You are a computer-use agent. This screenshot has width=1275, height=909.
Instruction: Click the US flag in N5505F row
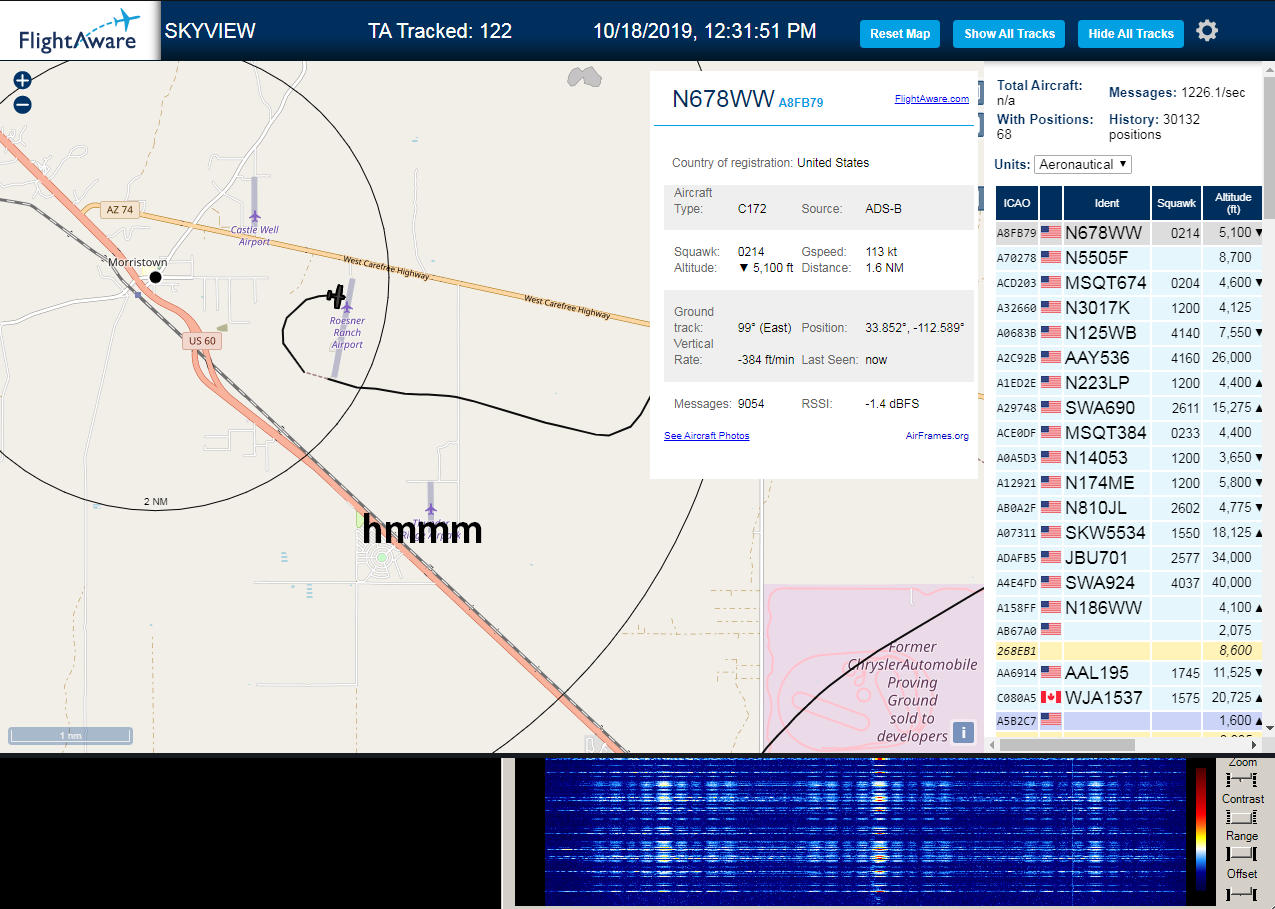(1050, 257)
